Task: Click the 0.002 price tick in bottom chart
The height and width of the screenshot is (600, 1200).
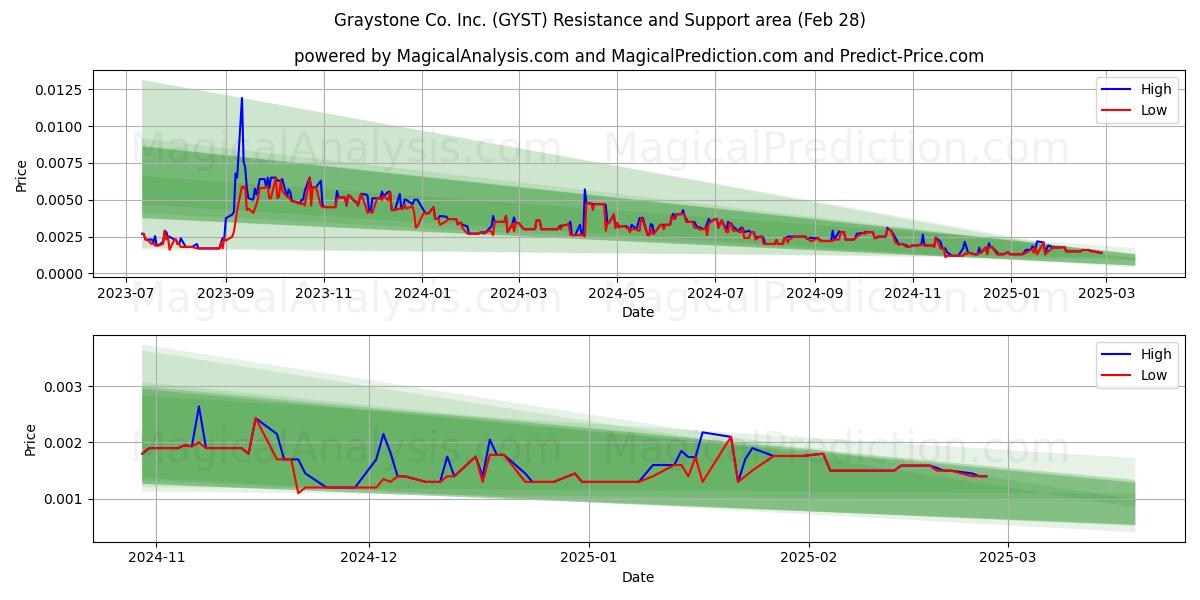Action: click(x=65, y=443)
